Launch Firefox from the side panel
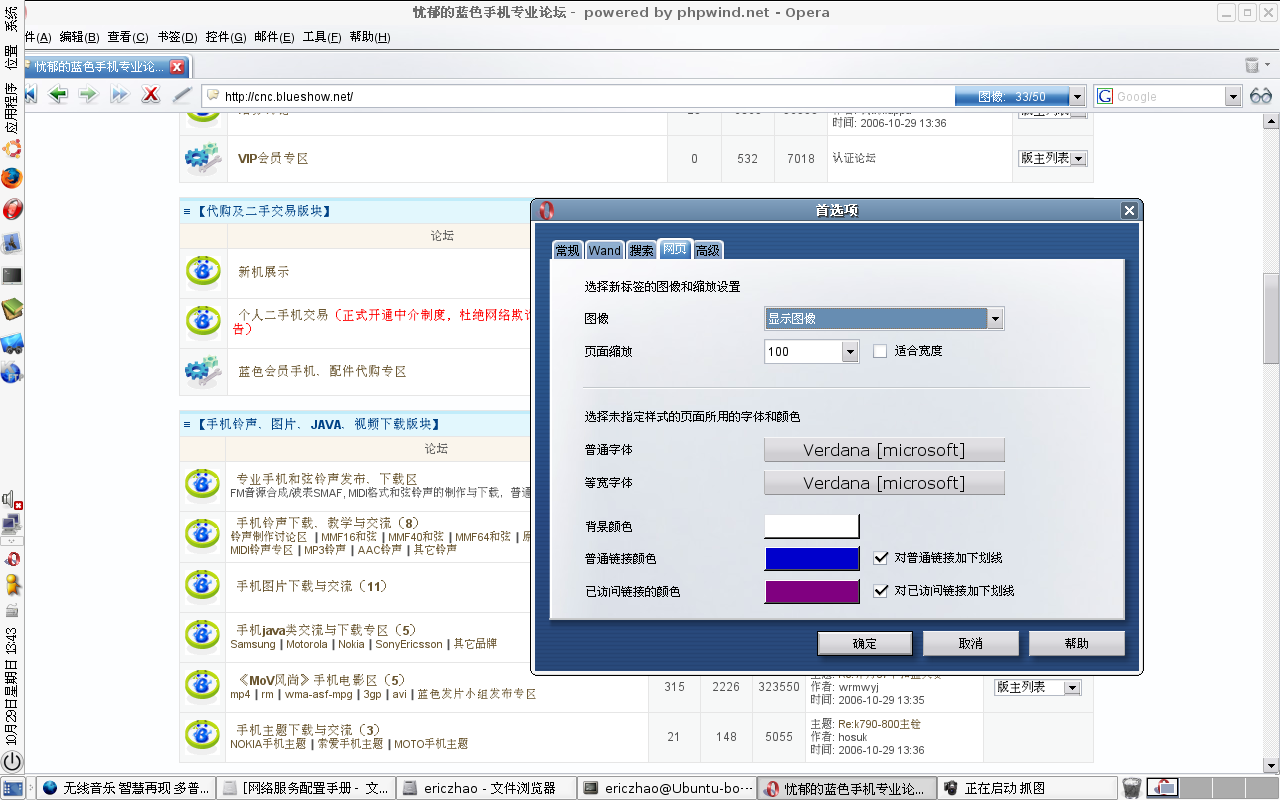 [12, 179]
